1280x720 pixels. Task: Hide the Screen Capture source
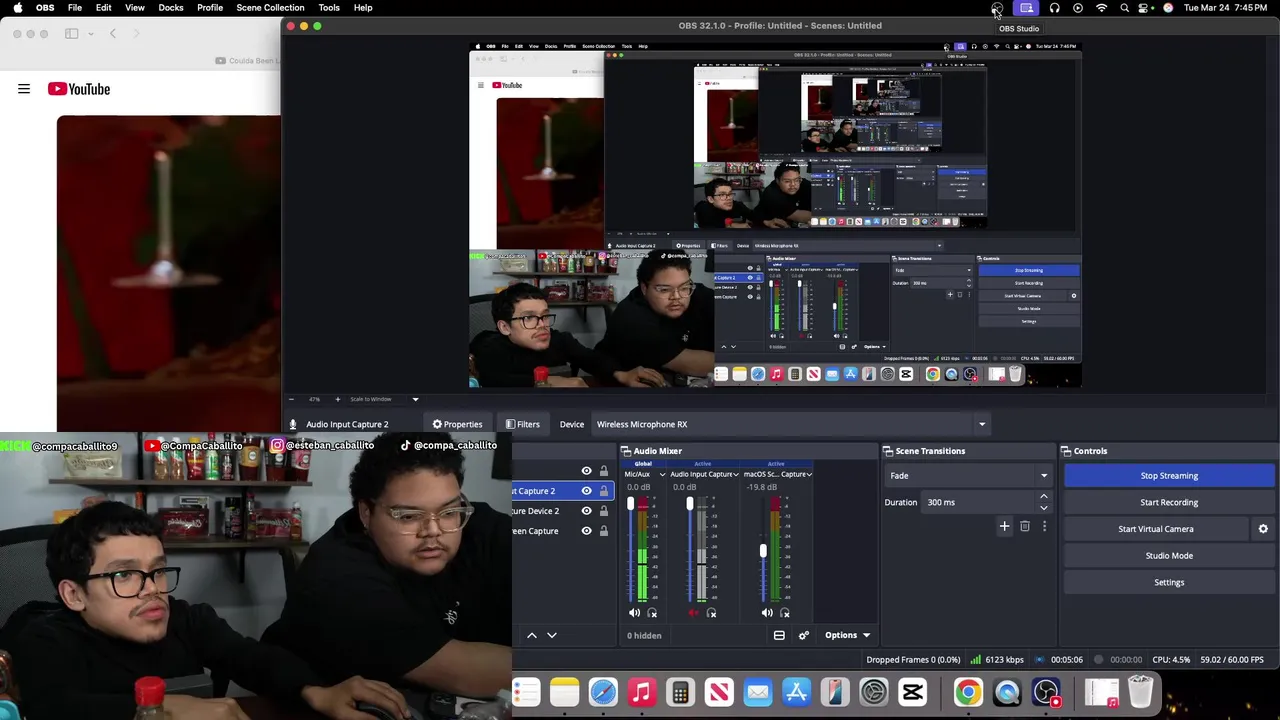tap(586, 531)
